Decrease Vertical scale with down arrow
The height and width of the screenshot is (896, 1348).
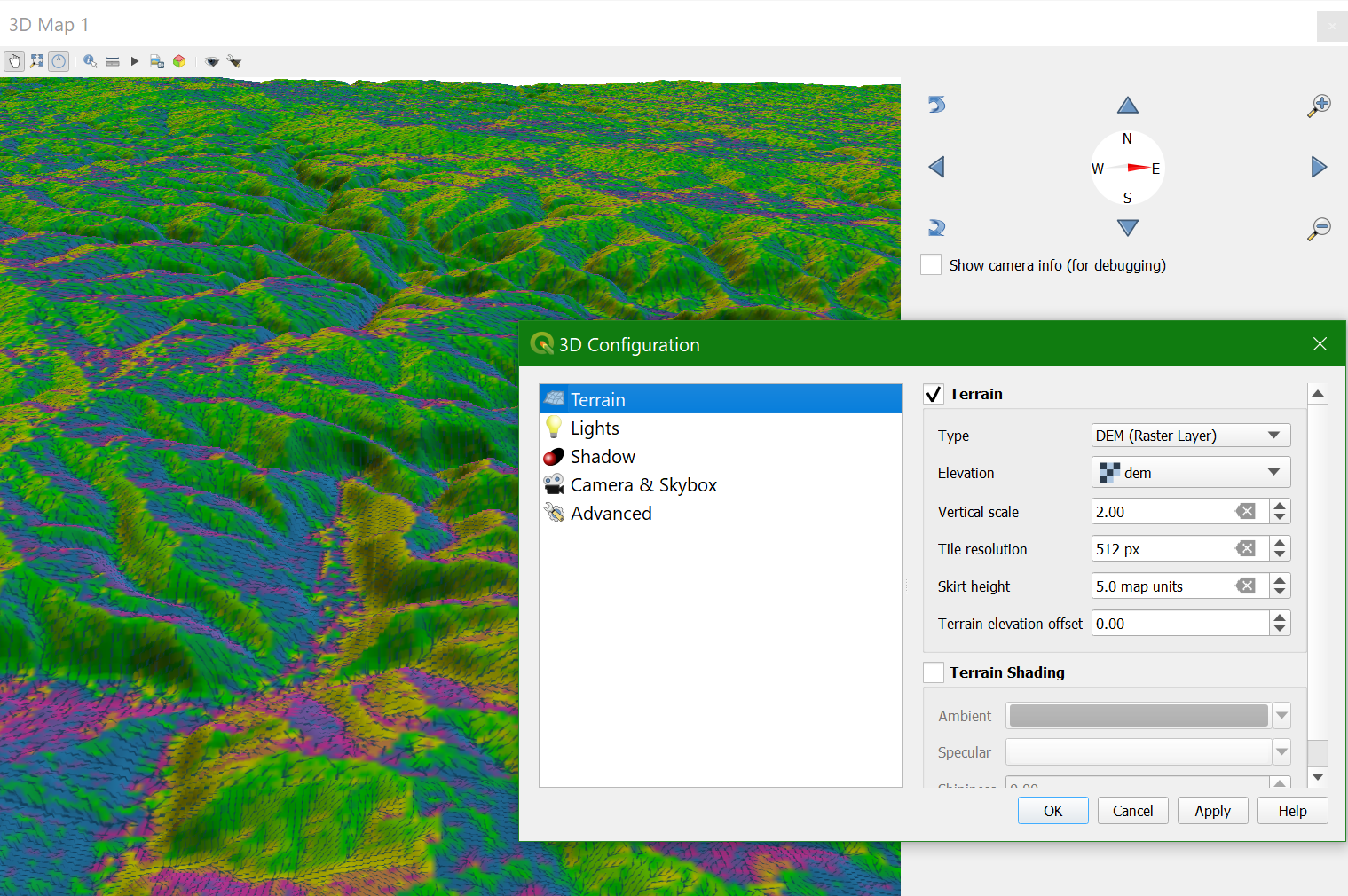(x=1280, y=517)
